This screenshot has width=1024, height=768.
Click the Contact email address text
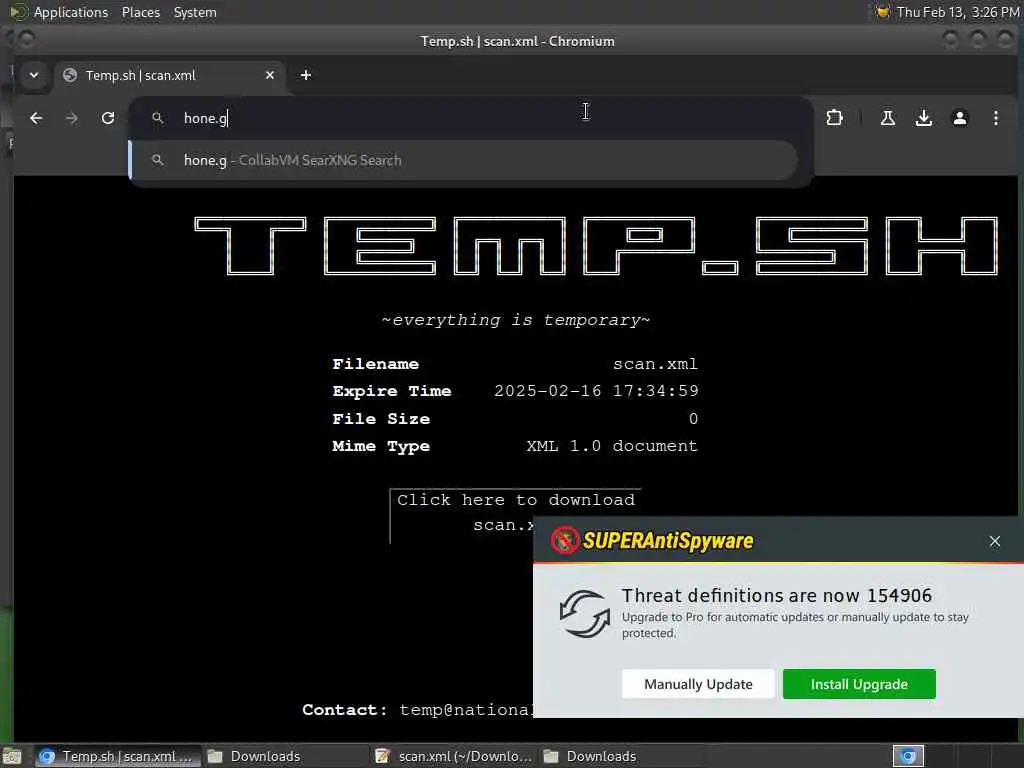(x=466, y=710)
